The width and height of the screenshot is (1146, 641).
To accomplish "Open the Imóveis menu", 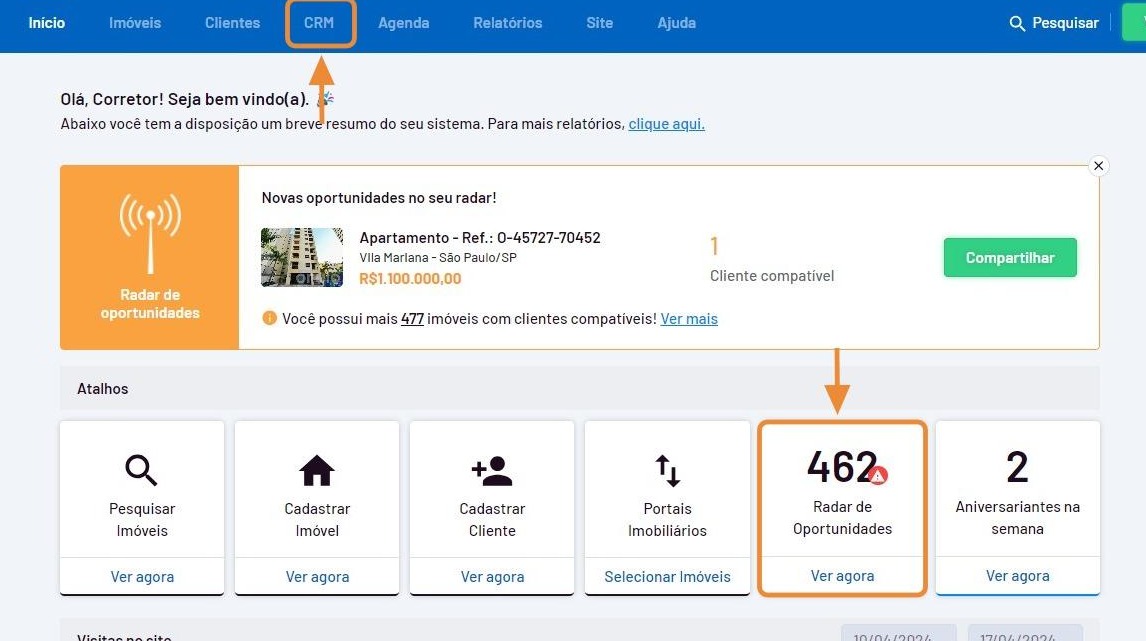I will coord(135,23).
